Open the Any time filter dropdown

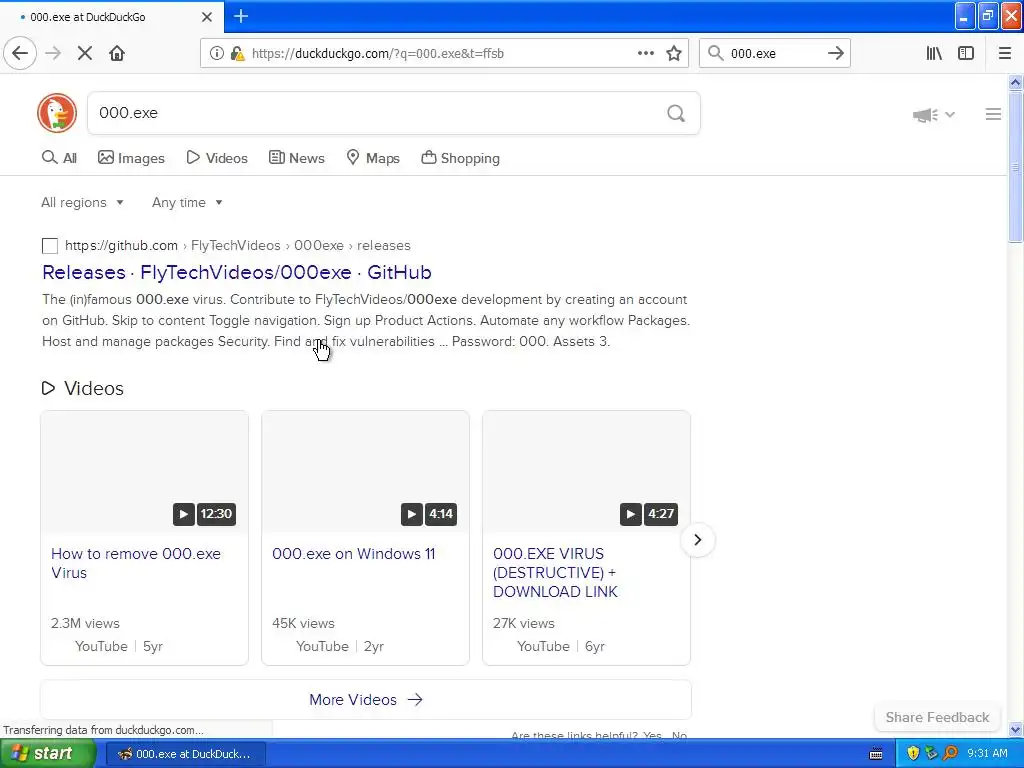coord(187,202)
